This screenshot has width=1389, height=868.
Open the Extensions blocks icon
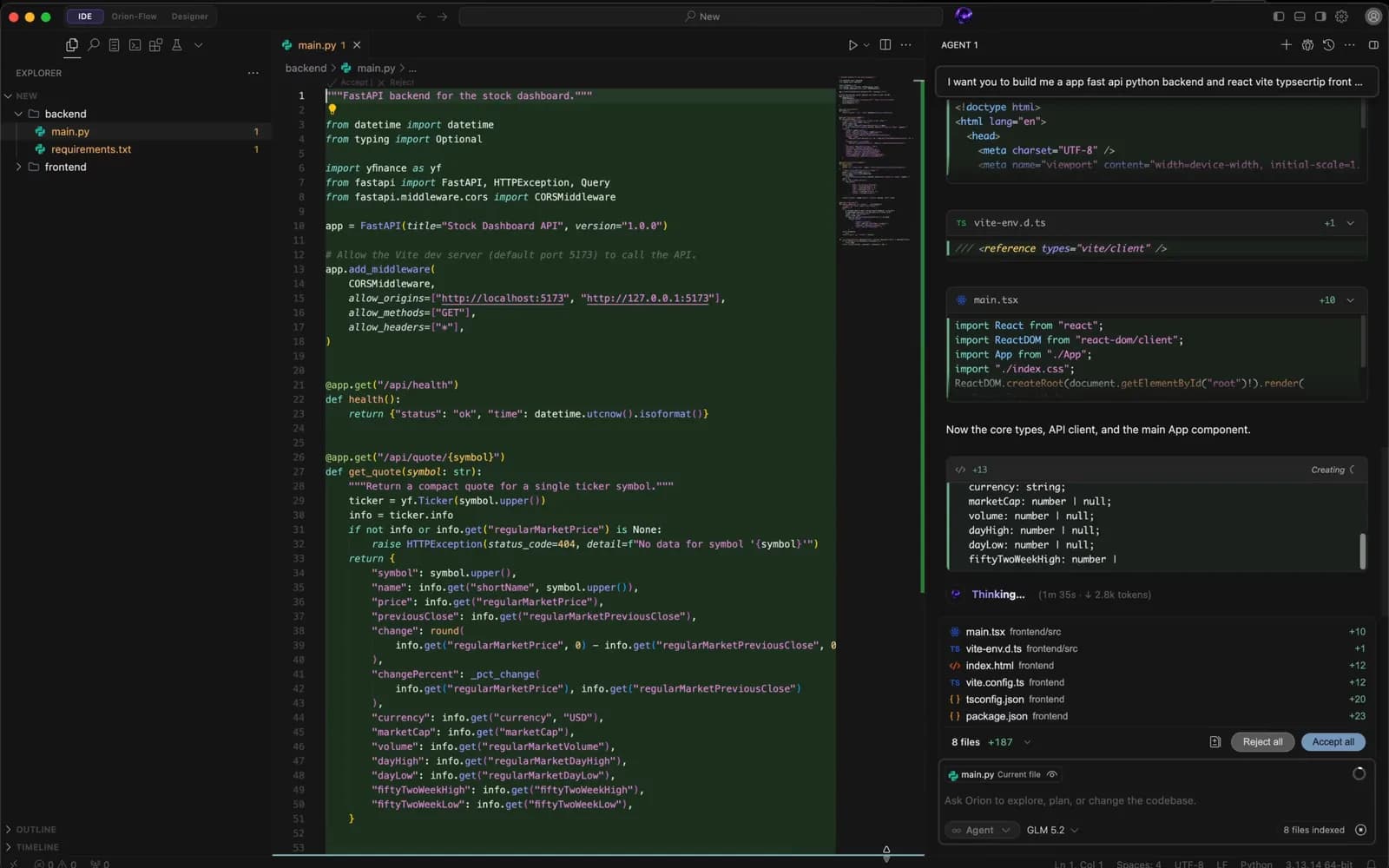tap(156, 45)
